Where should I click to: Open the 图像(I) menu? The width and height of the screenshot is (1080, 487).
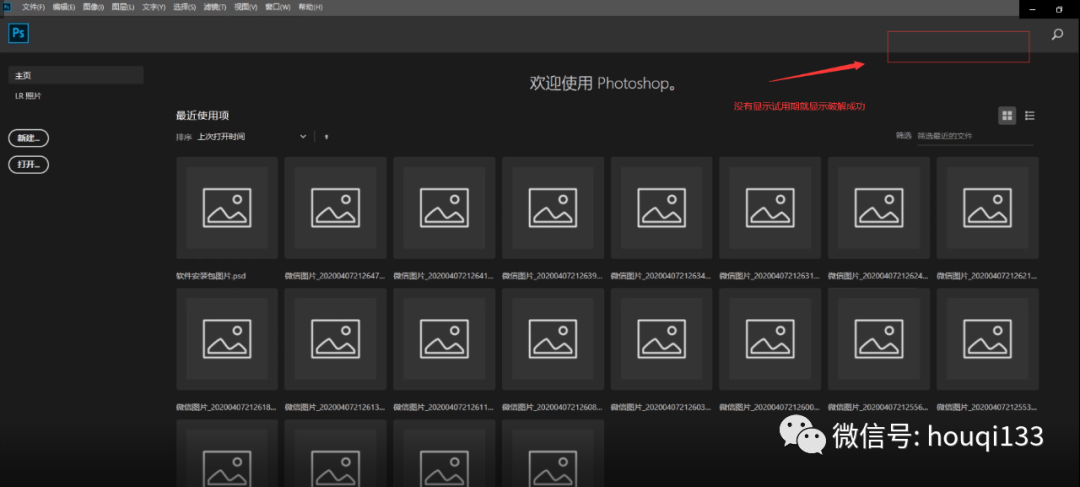pos(93,7)
